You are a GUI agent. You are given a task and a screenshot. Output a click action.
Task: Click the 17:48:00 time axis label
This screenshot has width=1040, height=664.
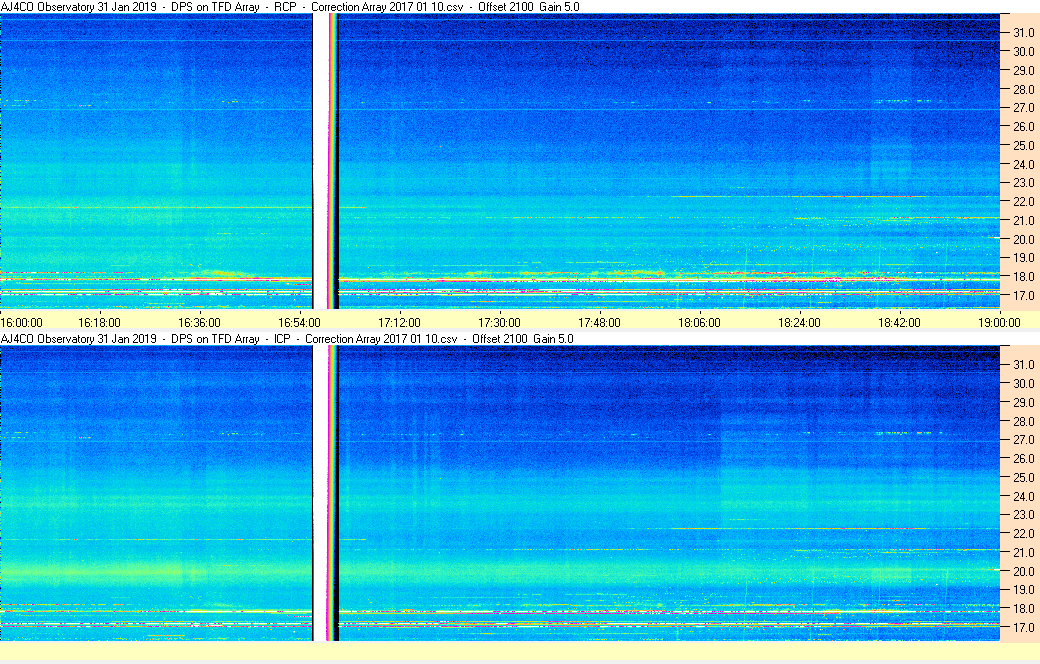coord(600,323)
